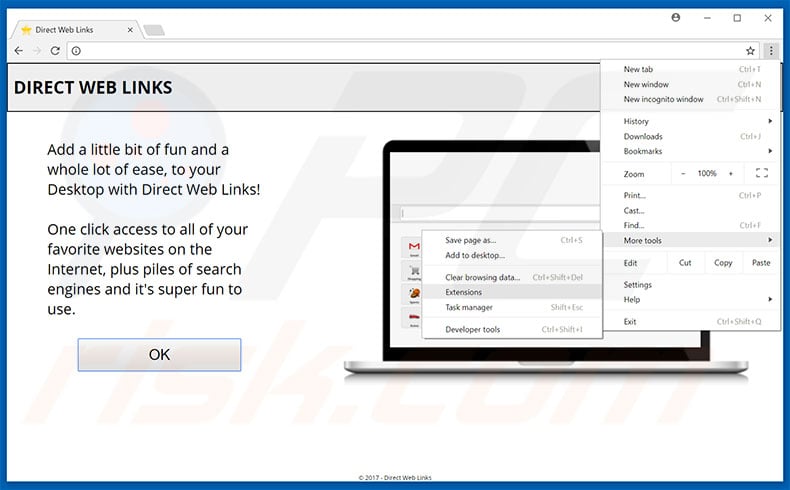Expand the More tools submenu
This screenshot has width=790, height=490.
click(x=692, y=240)
